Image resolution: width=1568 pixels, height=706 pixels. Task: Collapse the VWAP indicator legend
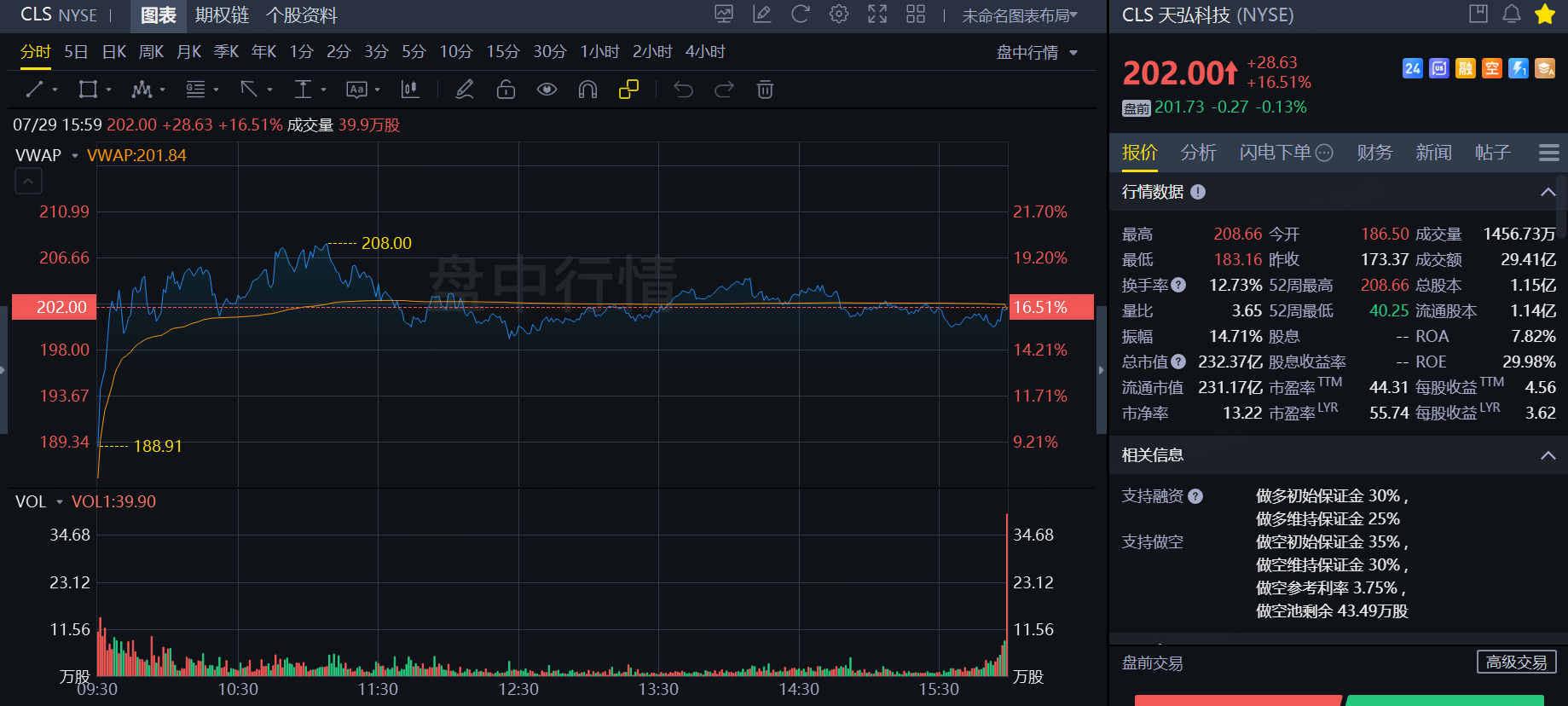[28, 182]
